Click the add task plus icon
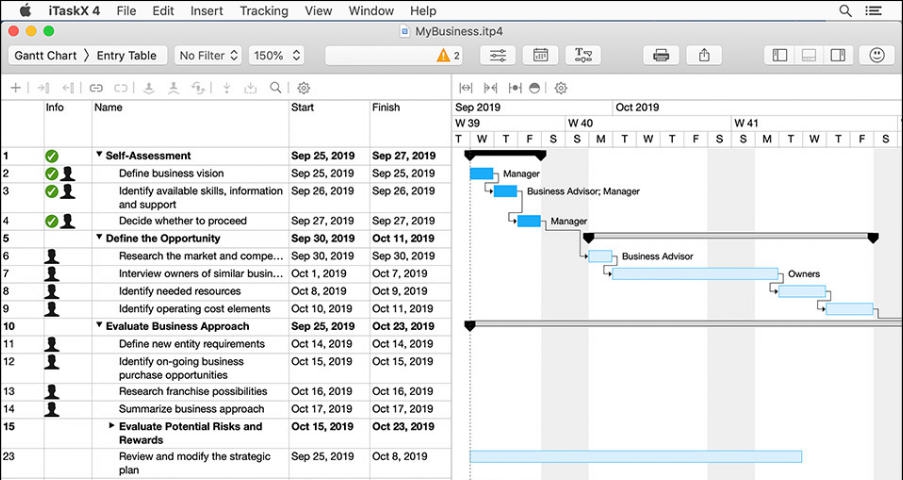Screen dimensions: 903x480 (x=16, y=88)
